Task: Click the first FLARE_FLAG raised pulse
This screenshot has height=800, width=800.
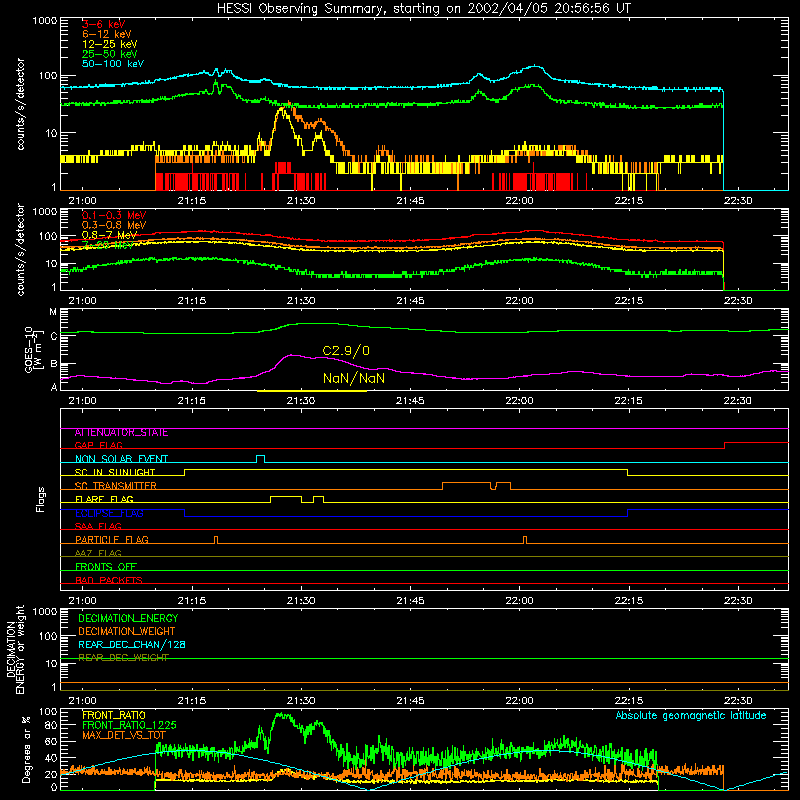Action: [286, 499]
